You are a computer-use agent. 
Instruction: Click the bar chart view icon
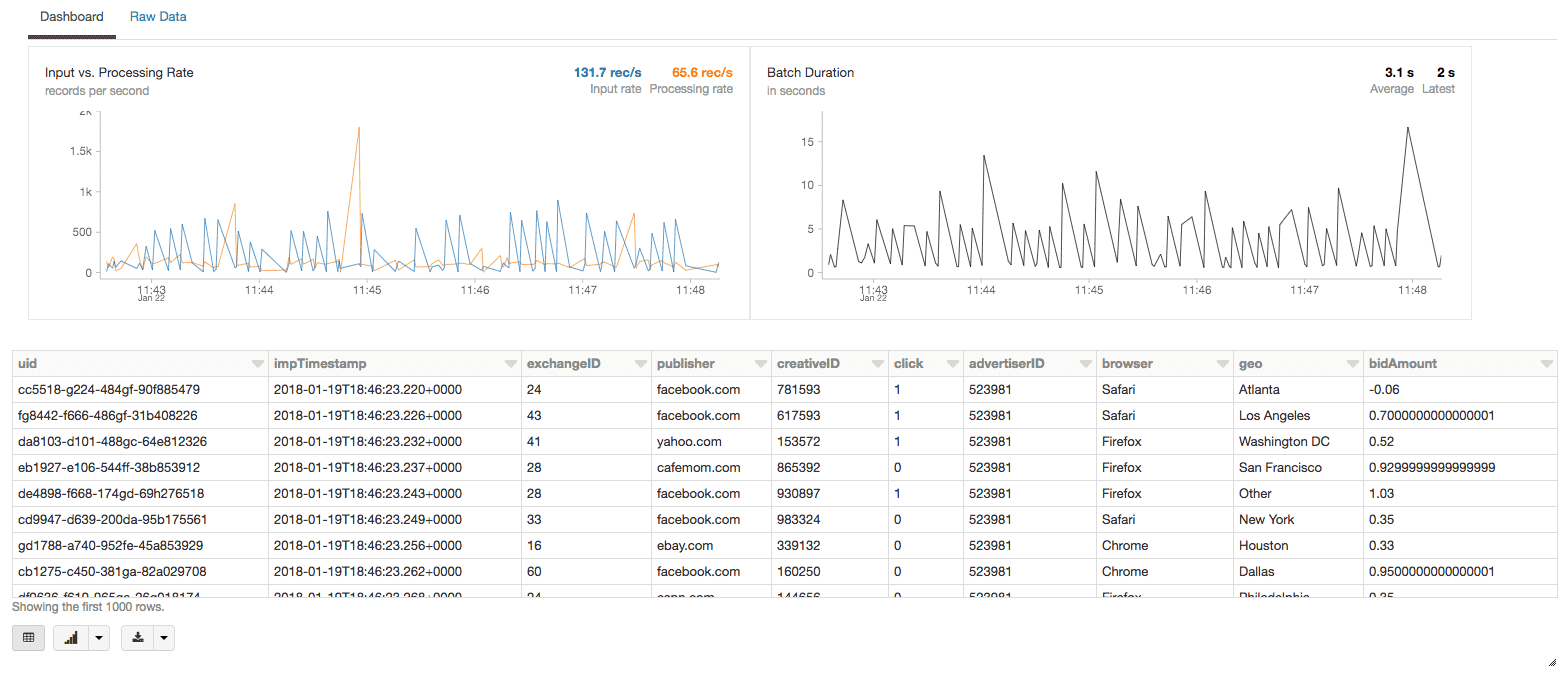[71, 638]
